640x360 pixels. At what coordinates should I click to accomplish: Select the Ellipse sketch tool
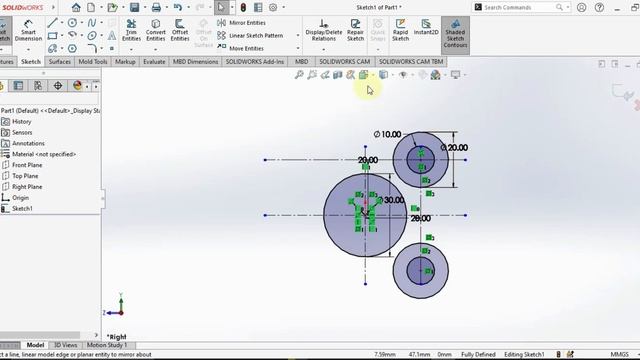[92, 36]
